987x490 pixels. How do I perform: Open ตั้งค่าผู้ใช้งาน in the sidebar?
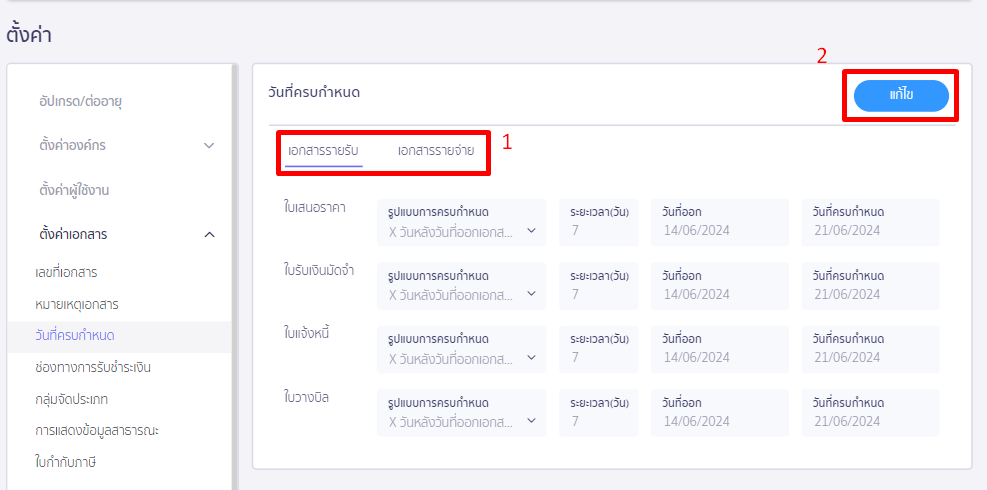coord(74,190)
